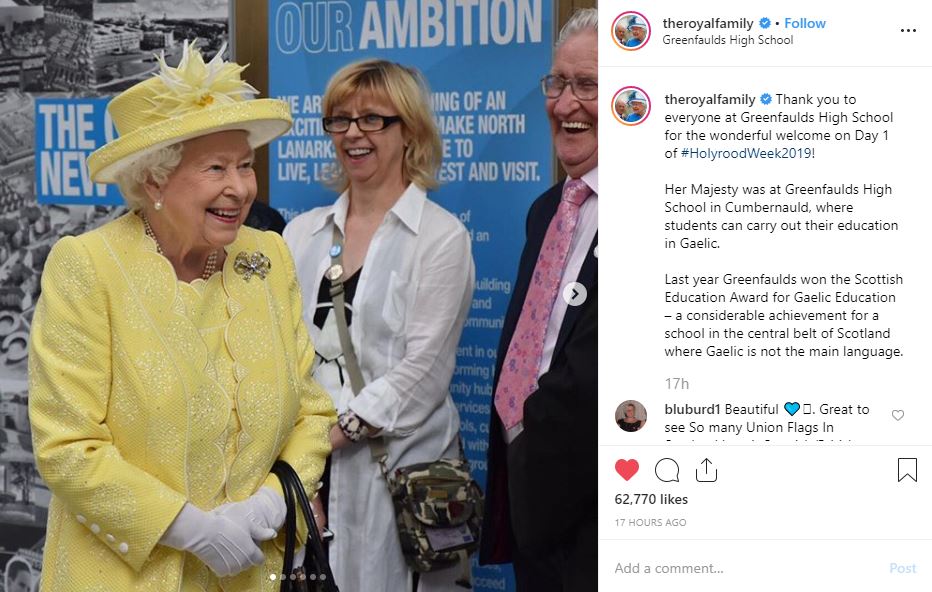Click theroyalfamily profile picture in header
Viewport: 932px width, 592px height.
point(631,31)
